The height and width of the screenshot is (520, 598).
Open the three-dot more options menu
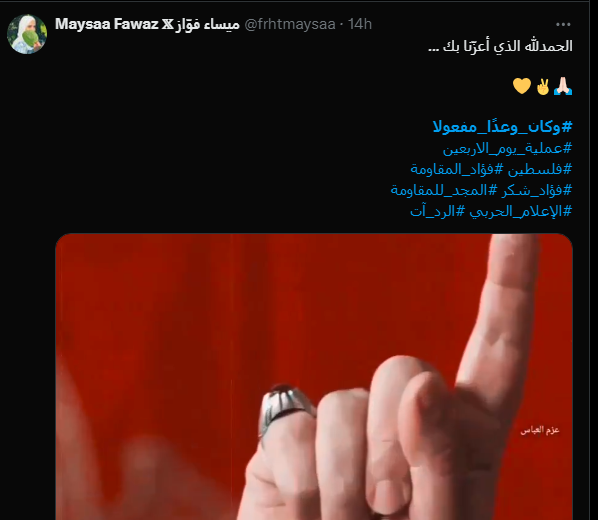[563, 24]
